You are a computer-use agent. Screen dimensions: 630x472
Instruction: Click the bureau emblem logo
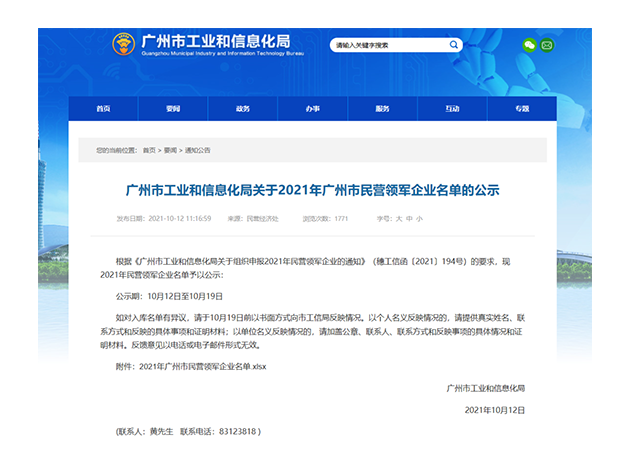click(x=124, y=45)
